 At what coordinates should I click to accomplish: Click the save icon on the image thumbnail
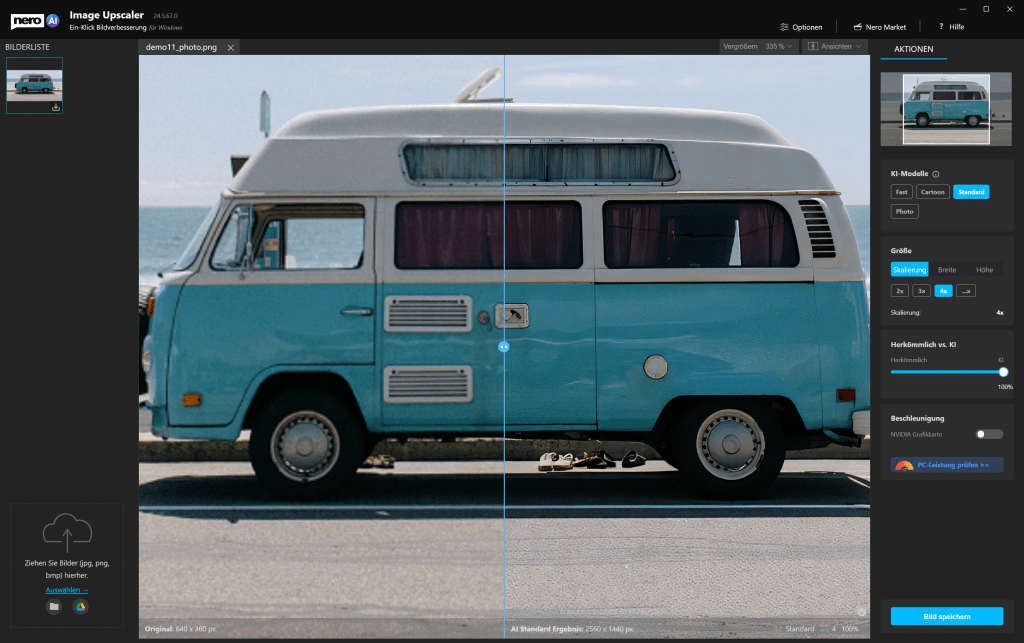(56, 107)
